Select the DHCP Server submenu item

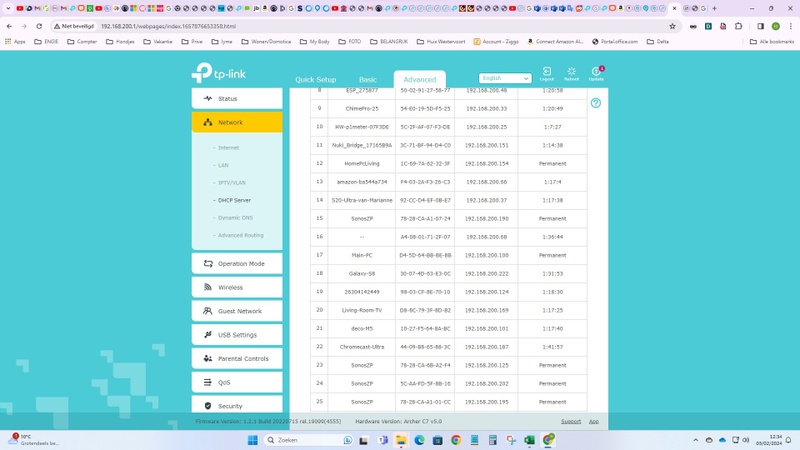pyautogui.click(x=234, y=201)
